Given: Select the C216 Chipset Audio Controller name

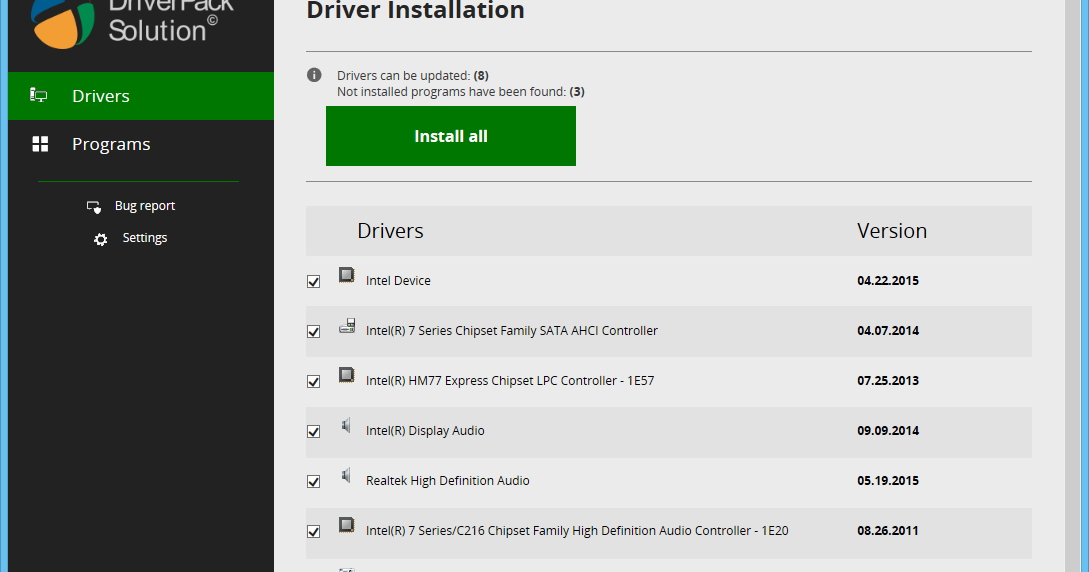Looking at the screenshot, I should [577, 530].
